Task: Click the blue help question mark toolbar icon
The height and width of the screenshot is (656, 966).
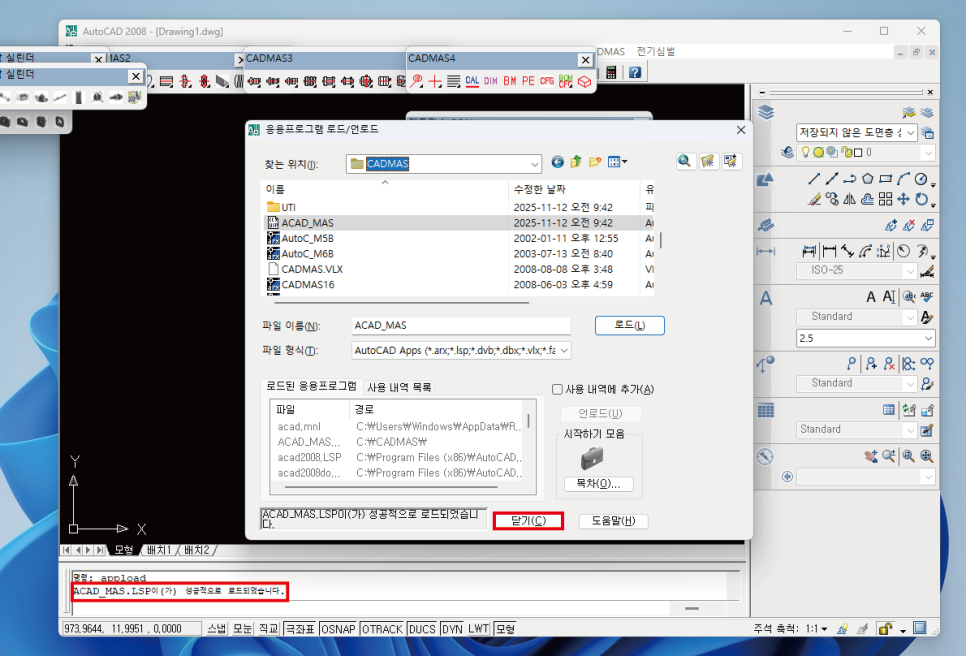Action: coord(635,73)
